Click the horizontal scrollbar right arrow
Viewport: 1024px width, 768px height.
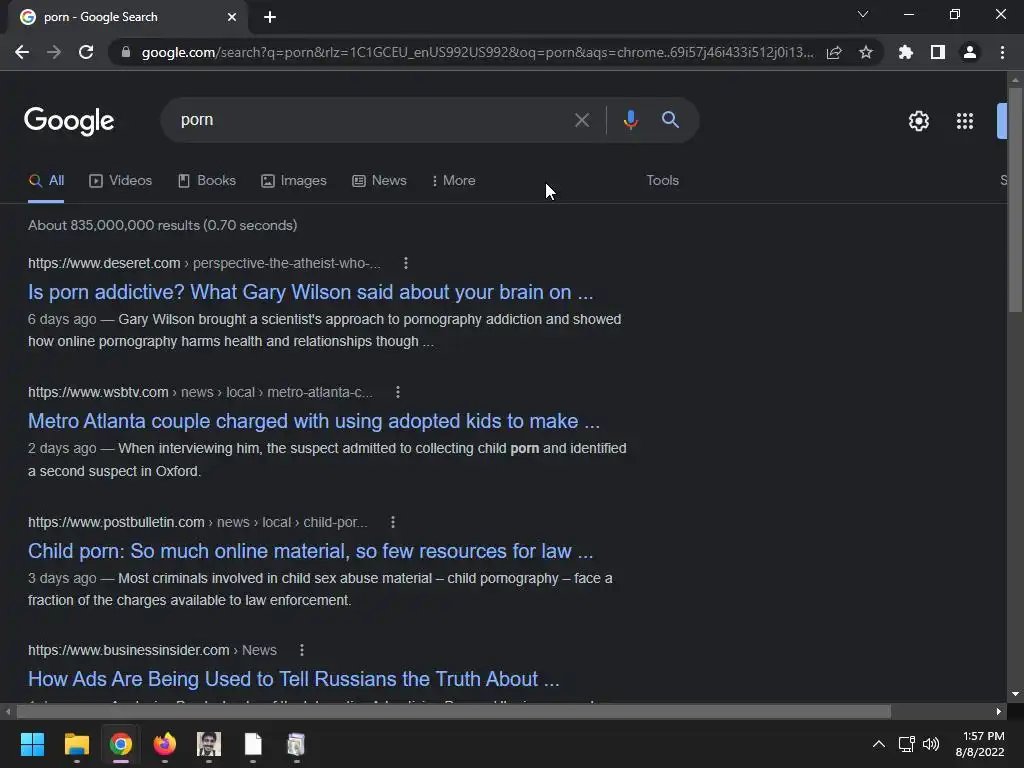(999, 711)
